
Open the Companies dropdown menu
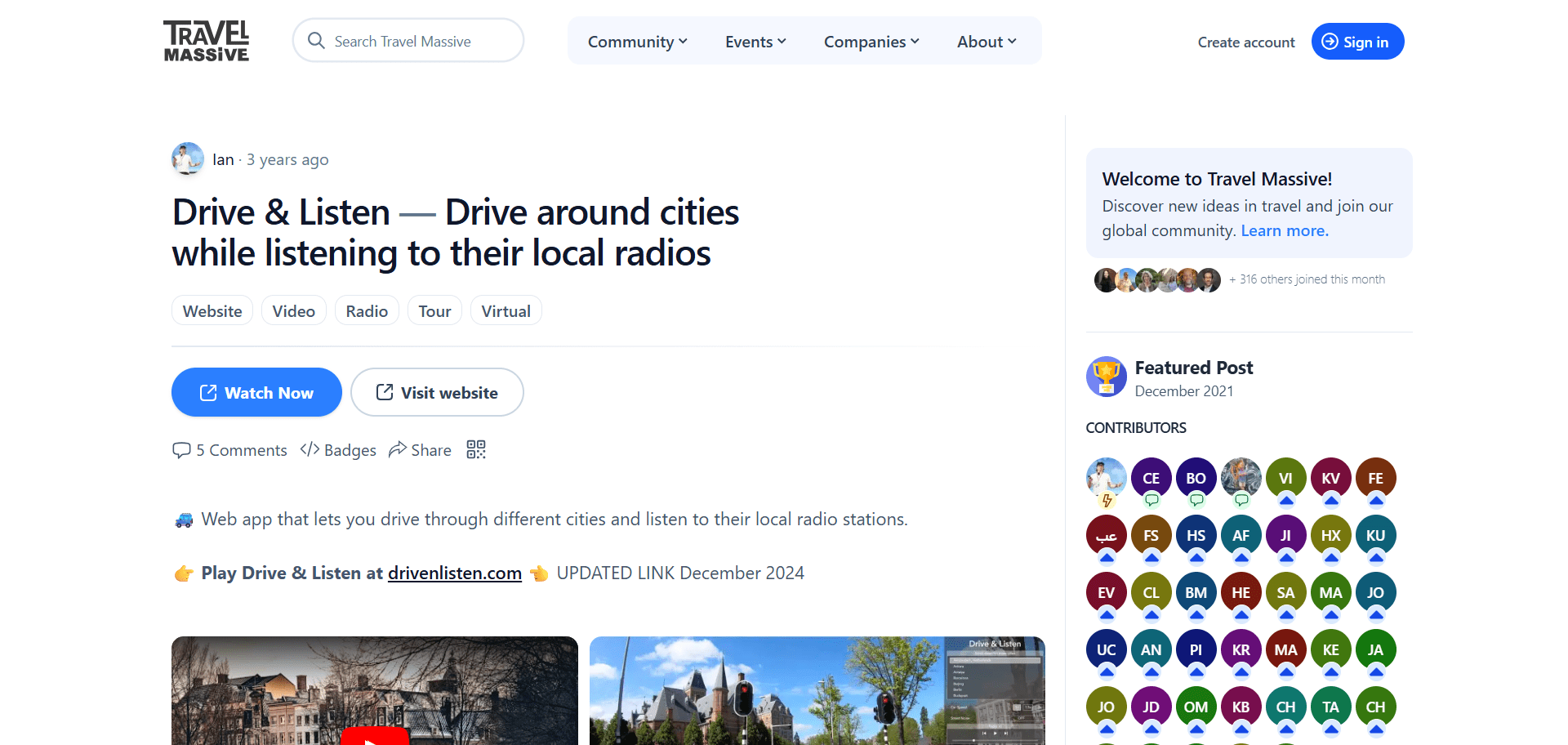point(871,42)
